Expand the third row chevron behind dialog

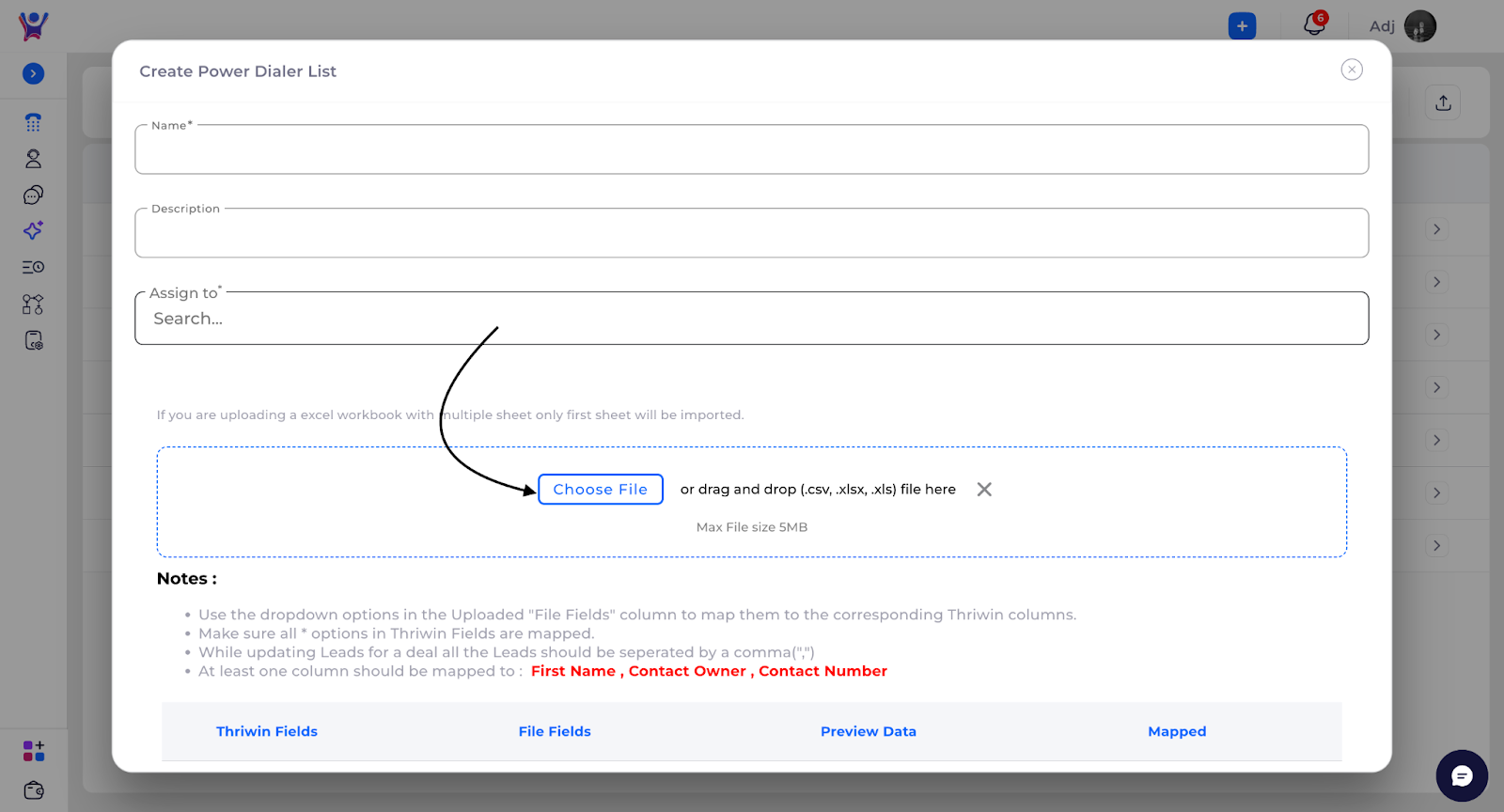click(x=1436, y=335)
